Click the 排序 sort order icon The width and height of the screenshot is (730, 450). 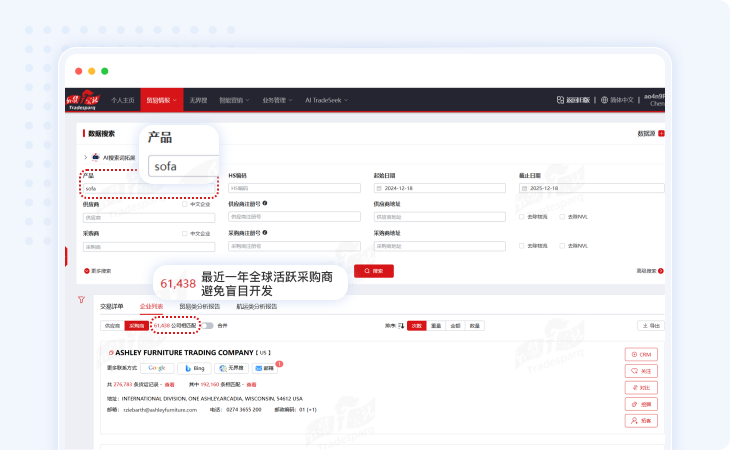tap(401, 325)
